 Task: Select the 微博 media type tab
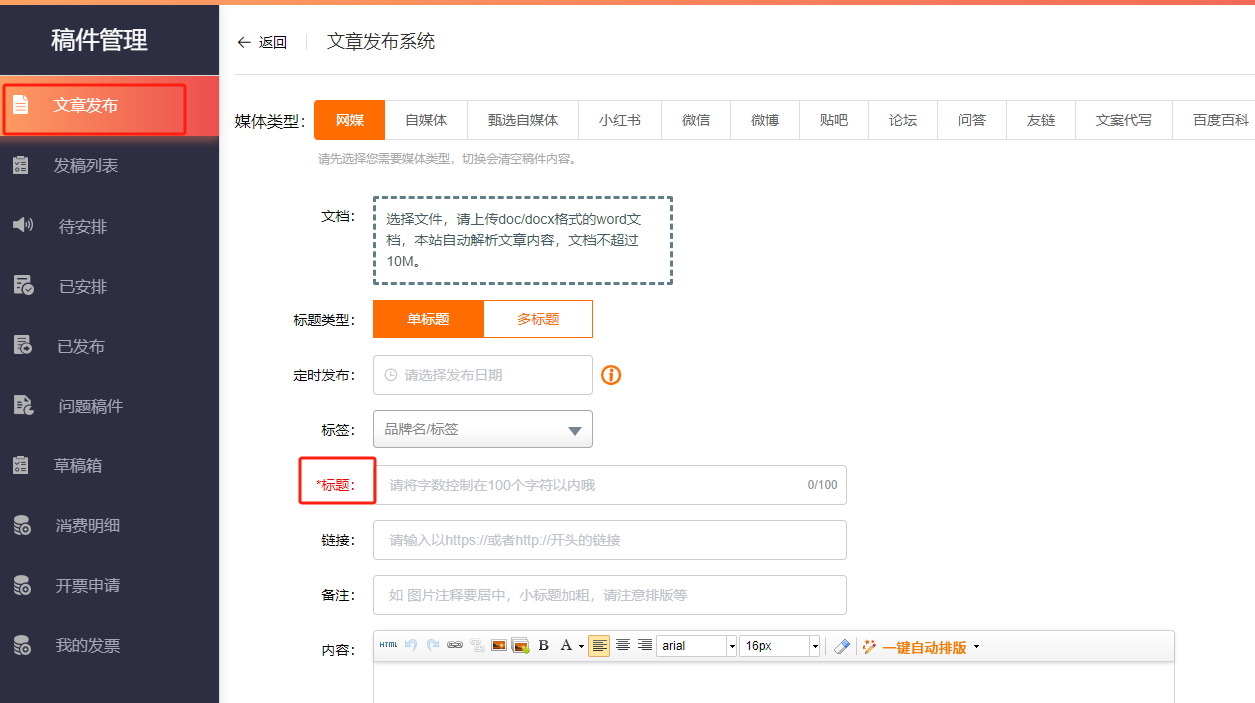[x=765, y=120]
